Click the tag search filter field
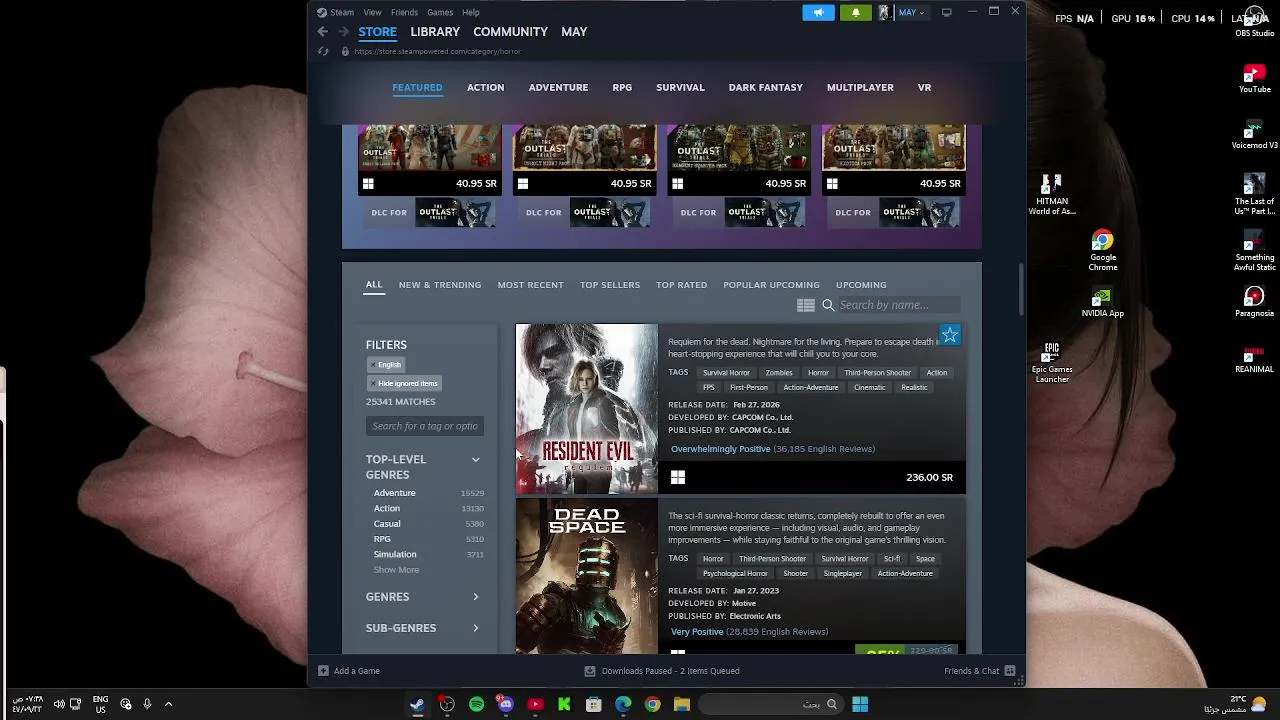 click(x=425, y=426)
